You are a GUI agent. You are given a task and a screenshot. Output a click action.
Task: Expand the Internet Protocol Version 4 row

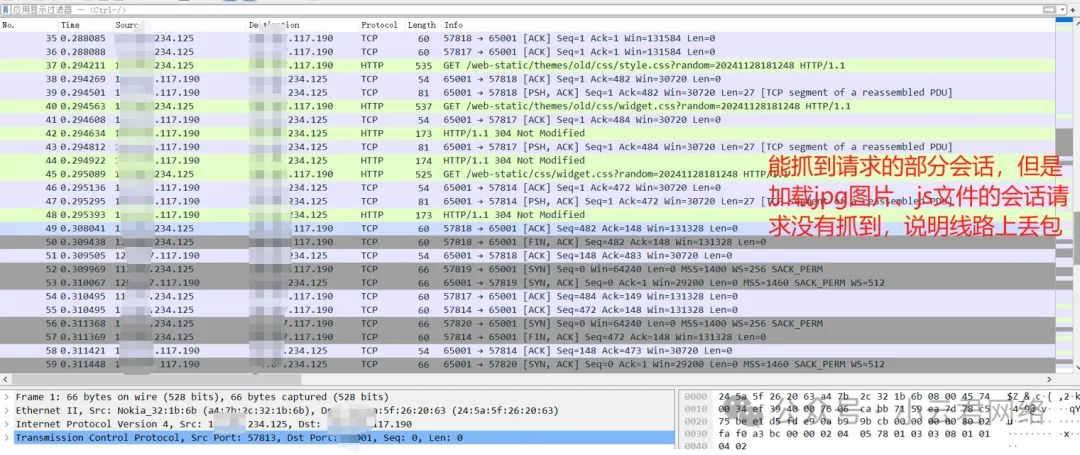pyautogui.click(x=8, y=424)
